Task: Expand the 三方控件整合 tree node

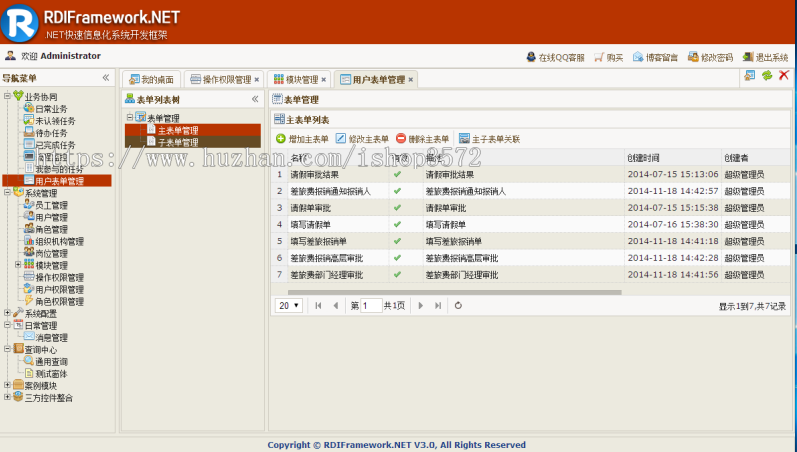Action: pos(7,397)
